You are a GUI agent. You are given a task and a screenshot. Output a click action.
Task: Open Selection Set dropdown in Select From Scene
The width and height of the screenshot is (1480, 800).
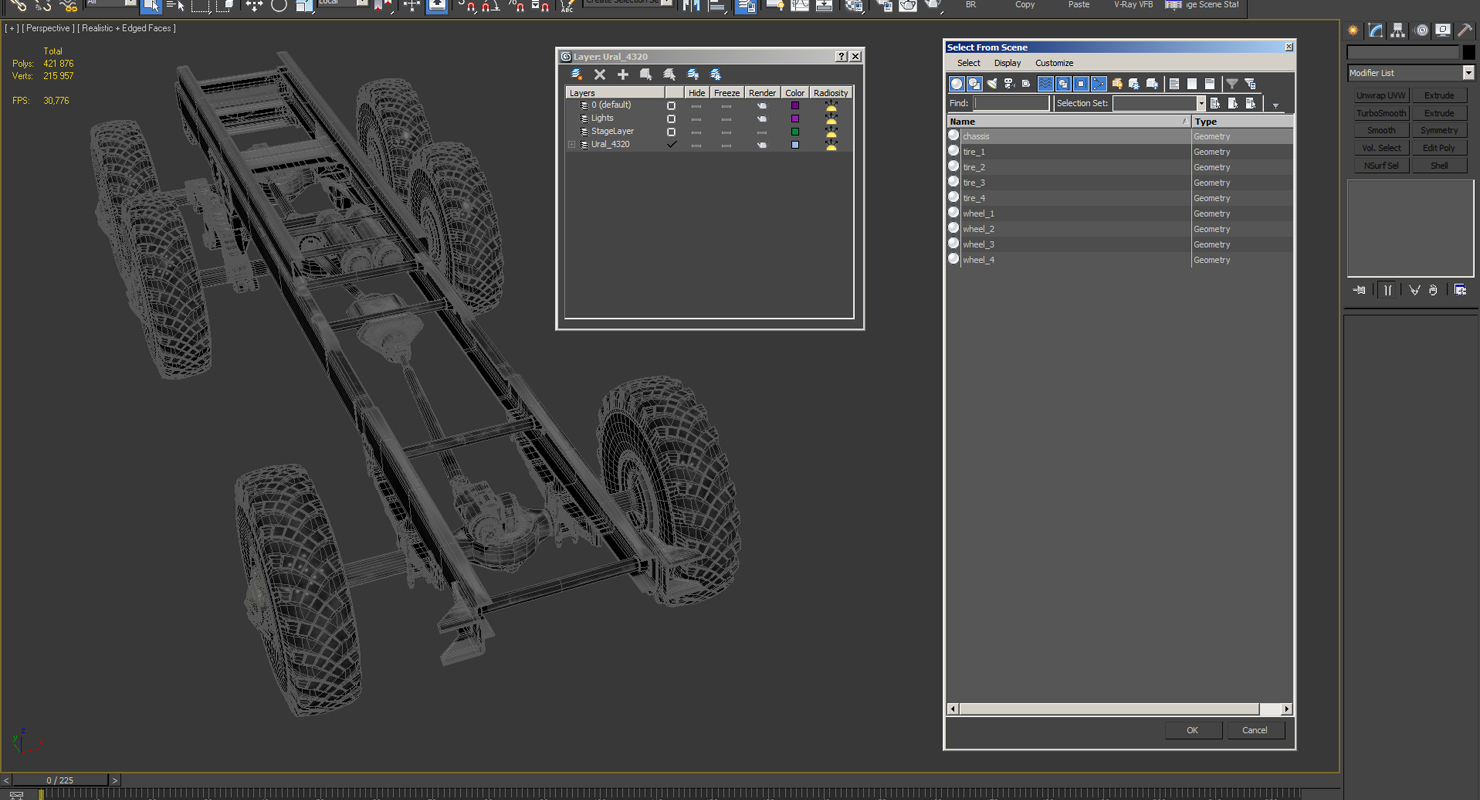click(x=1200, y=103)
